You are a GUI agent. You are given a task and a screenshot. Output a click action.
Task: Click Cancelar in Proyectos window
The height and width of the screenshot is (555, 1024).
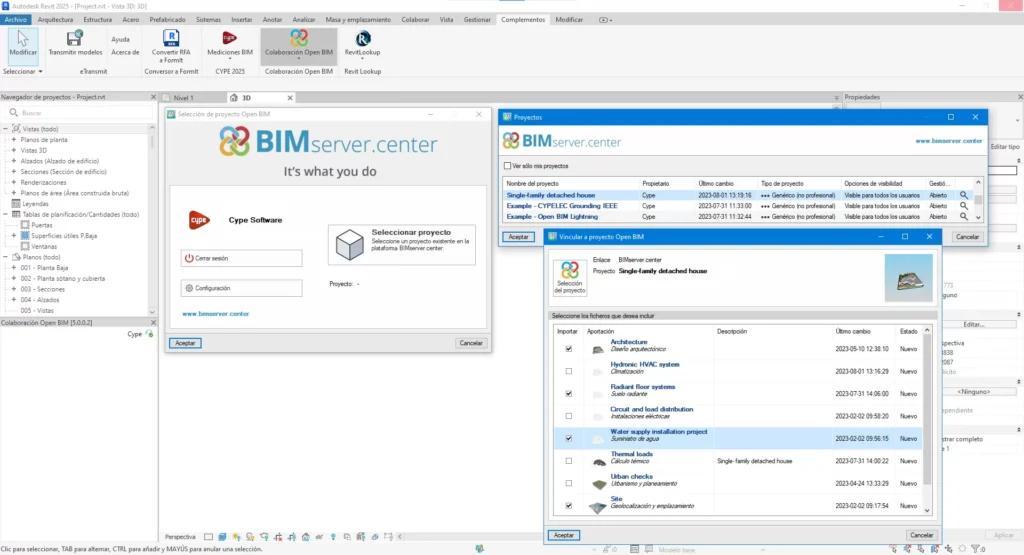point(967,236)
